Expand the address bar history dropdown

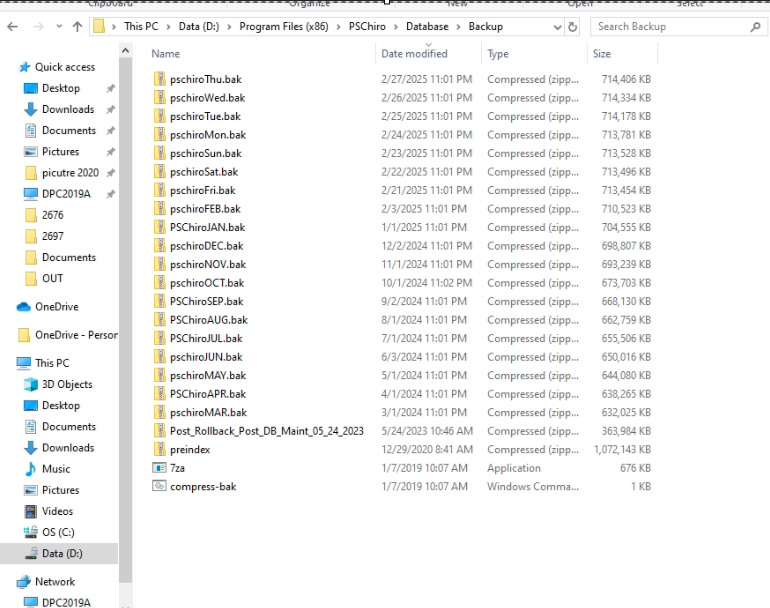coord(557,27)
